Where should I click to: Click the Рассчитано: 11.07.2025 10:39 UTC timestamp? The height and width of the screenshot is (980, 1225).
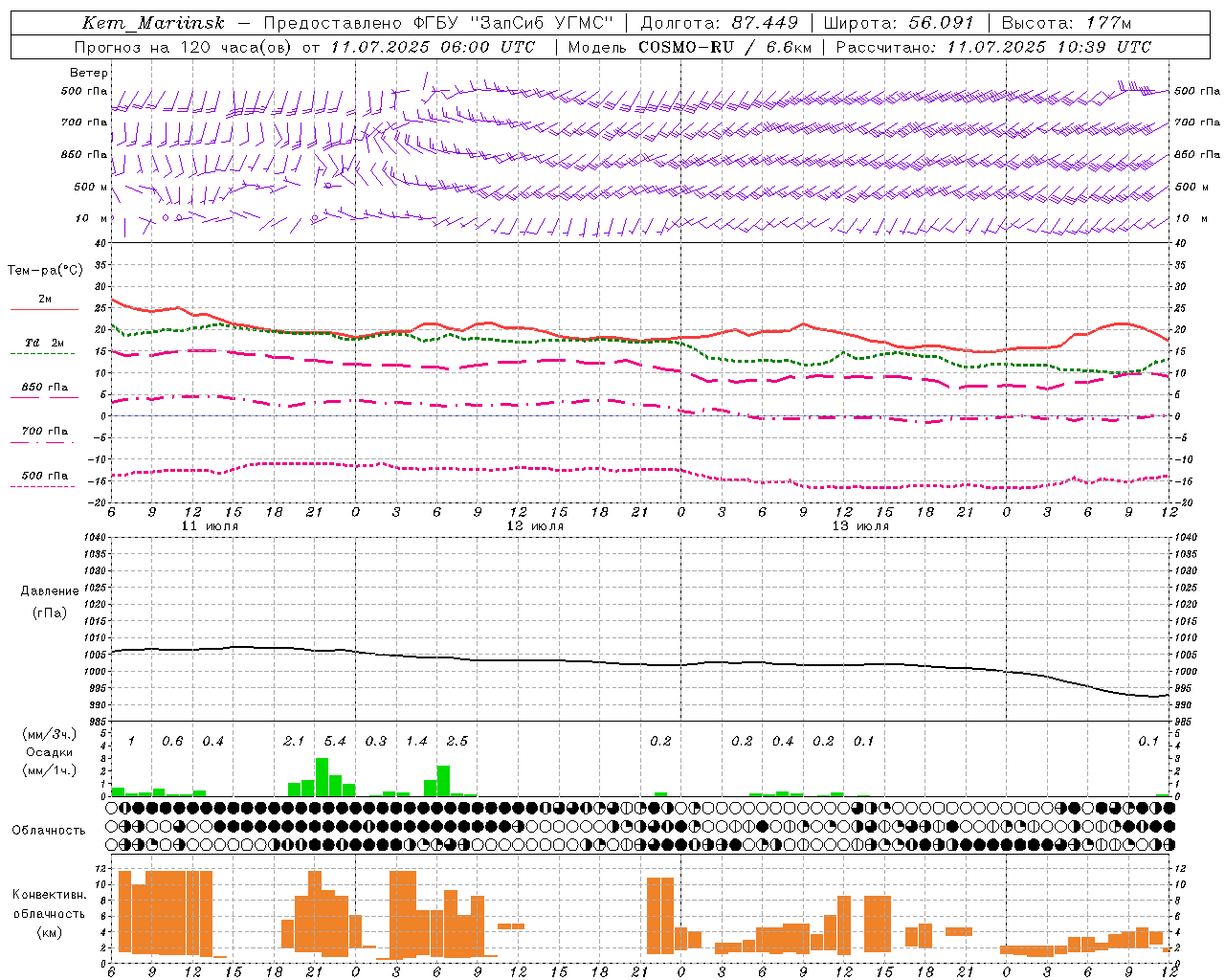[x=993, y=47]
